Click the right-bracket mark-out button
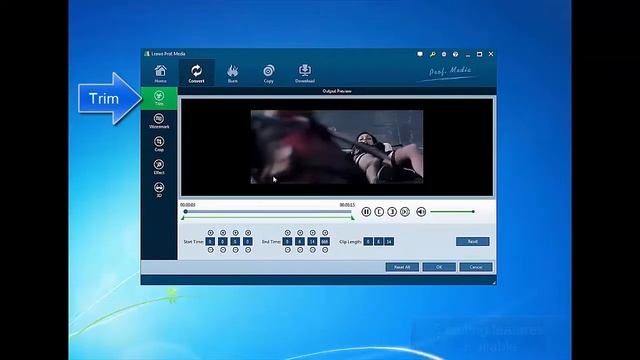The width and height of the screenshot is (640, 360). [392, 212]
